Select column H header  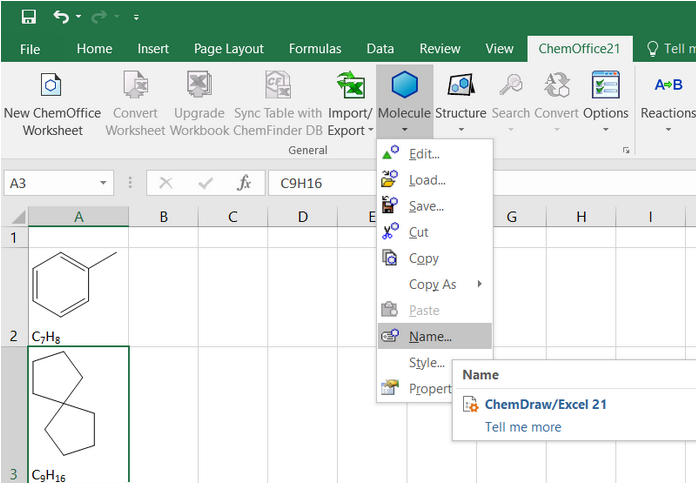(581, 217)
